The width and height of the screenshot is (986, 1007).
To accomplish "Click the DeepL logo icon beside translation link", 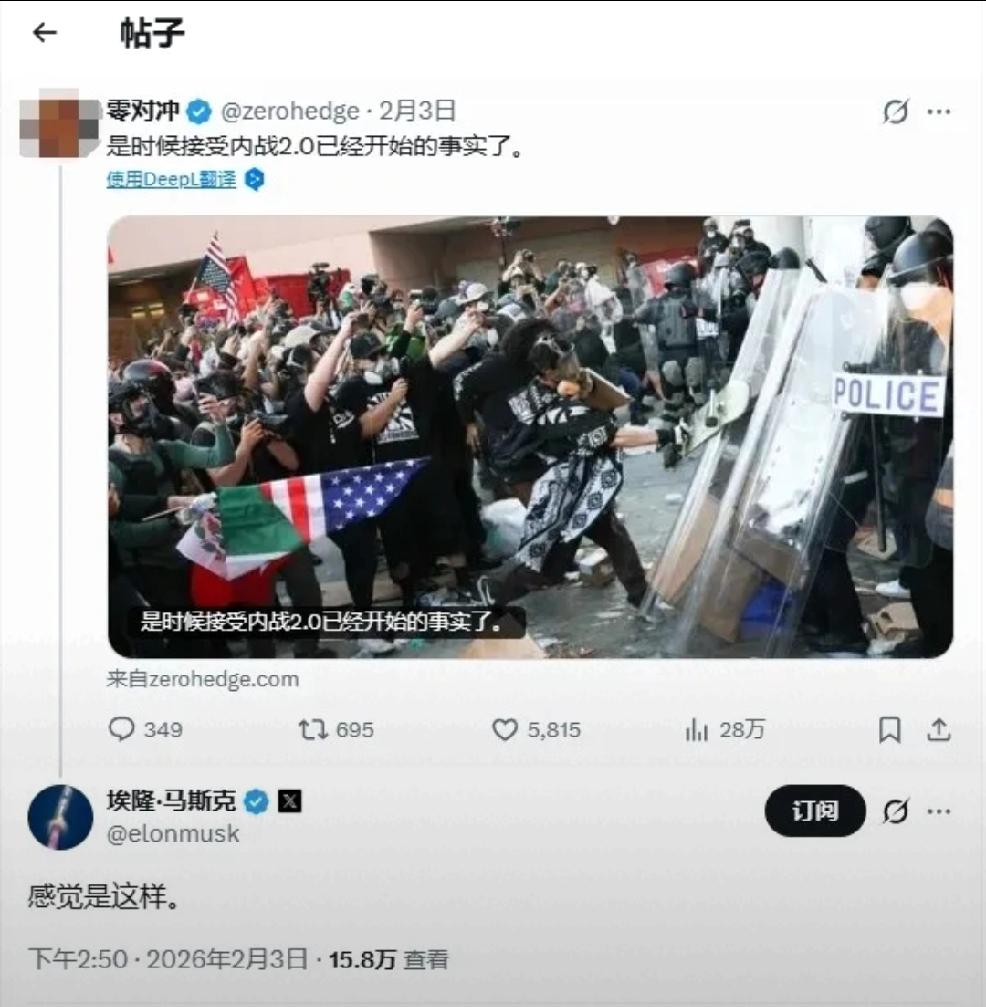I will pos(255,179).
